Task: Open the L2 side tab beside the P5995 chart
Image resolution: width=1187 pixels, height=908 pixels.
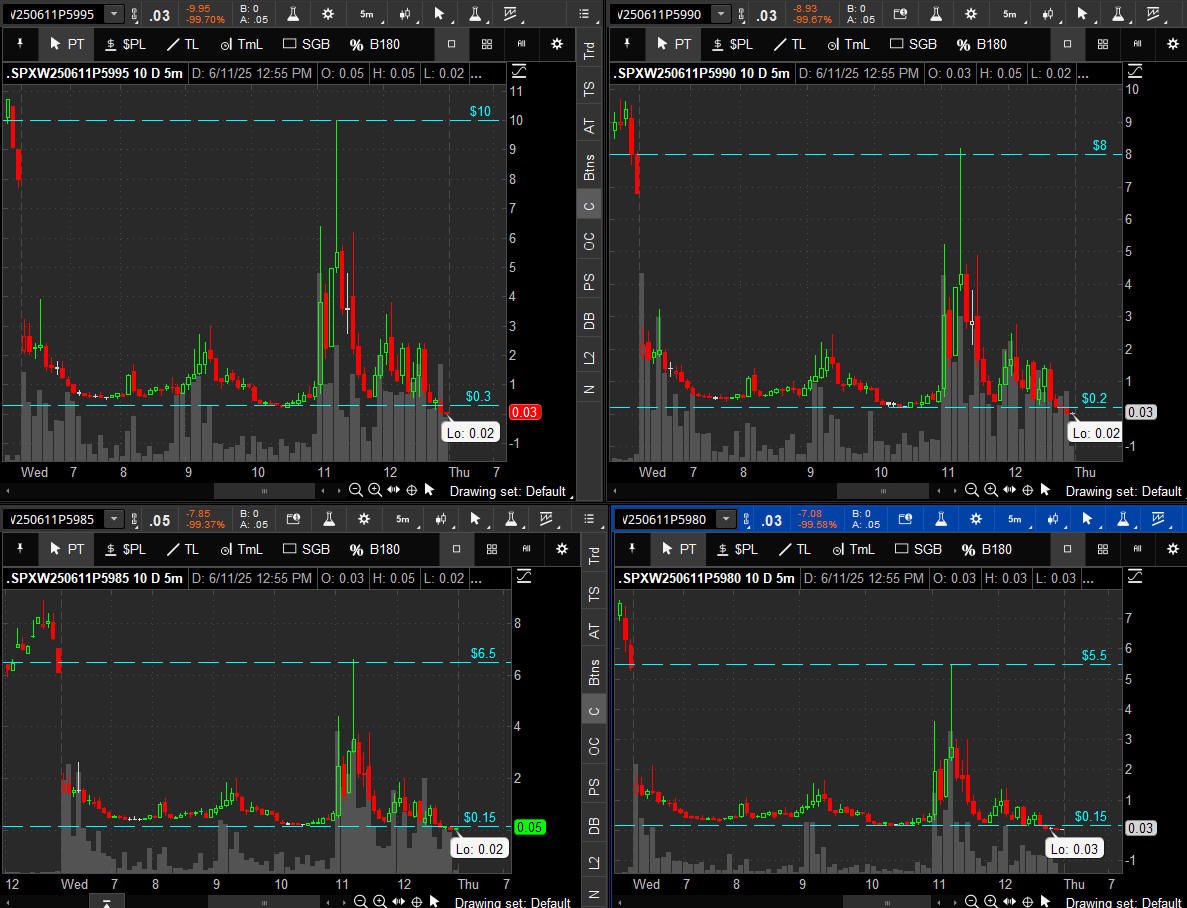Action: (590, 357)
